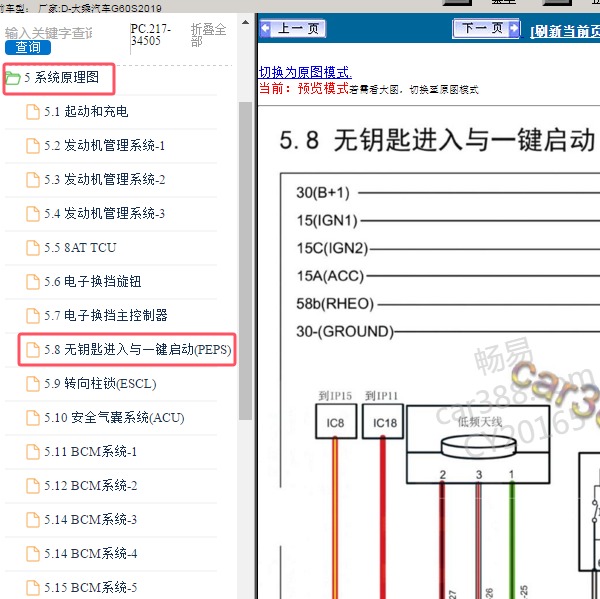Click the 15(IGN1) line label

pyautogui.click(x=327, y=220)
